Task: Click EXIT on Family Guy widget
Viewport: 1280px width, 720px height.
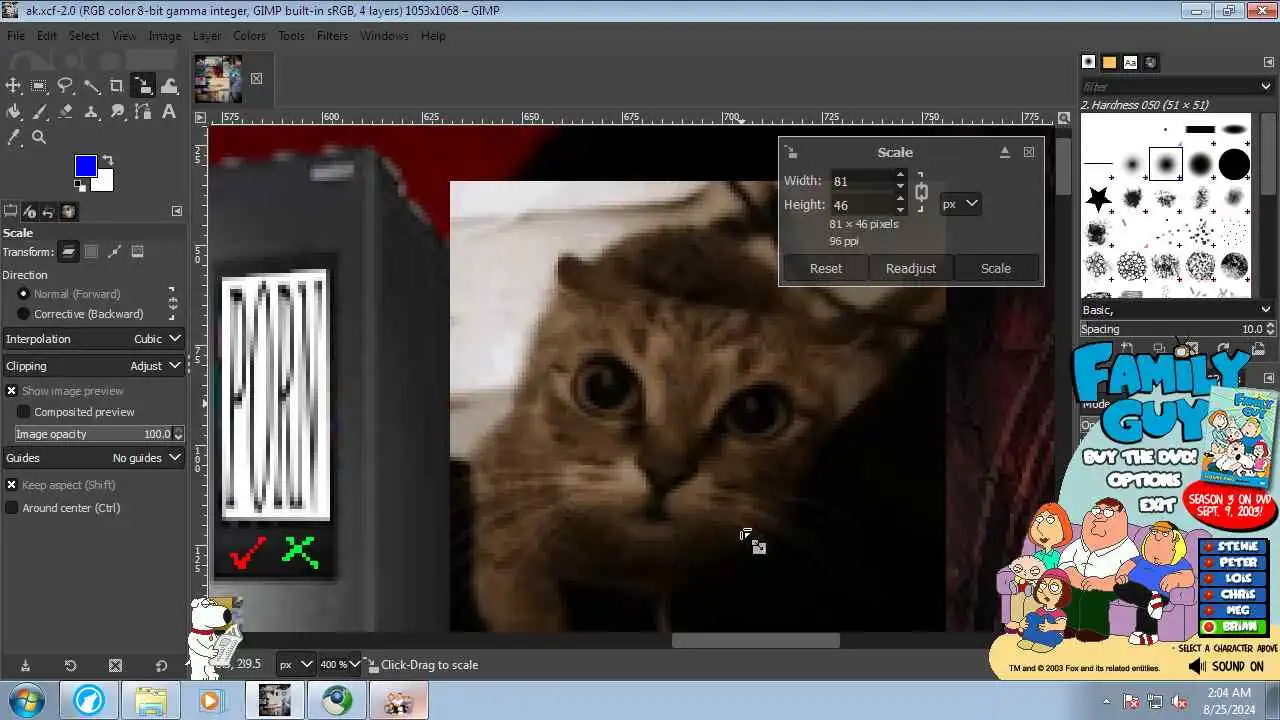Action: pos(1157,505)
